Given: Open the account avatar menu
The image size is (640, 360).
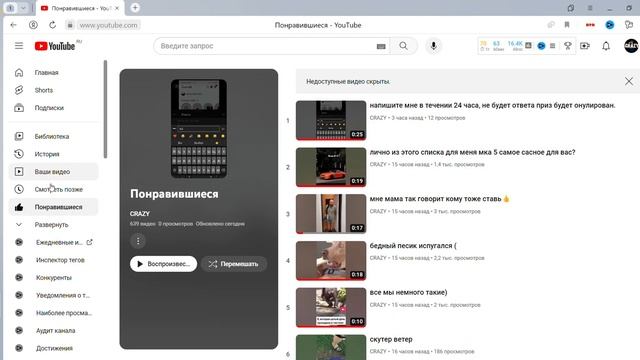Looking at the screenshot, I should tap(631, 46).
